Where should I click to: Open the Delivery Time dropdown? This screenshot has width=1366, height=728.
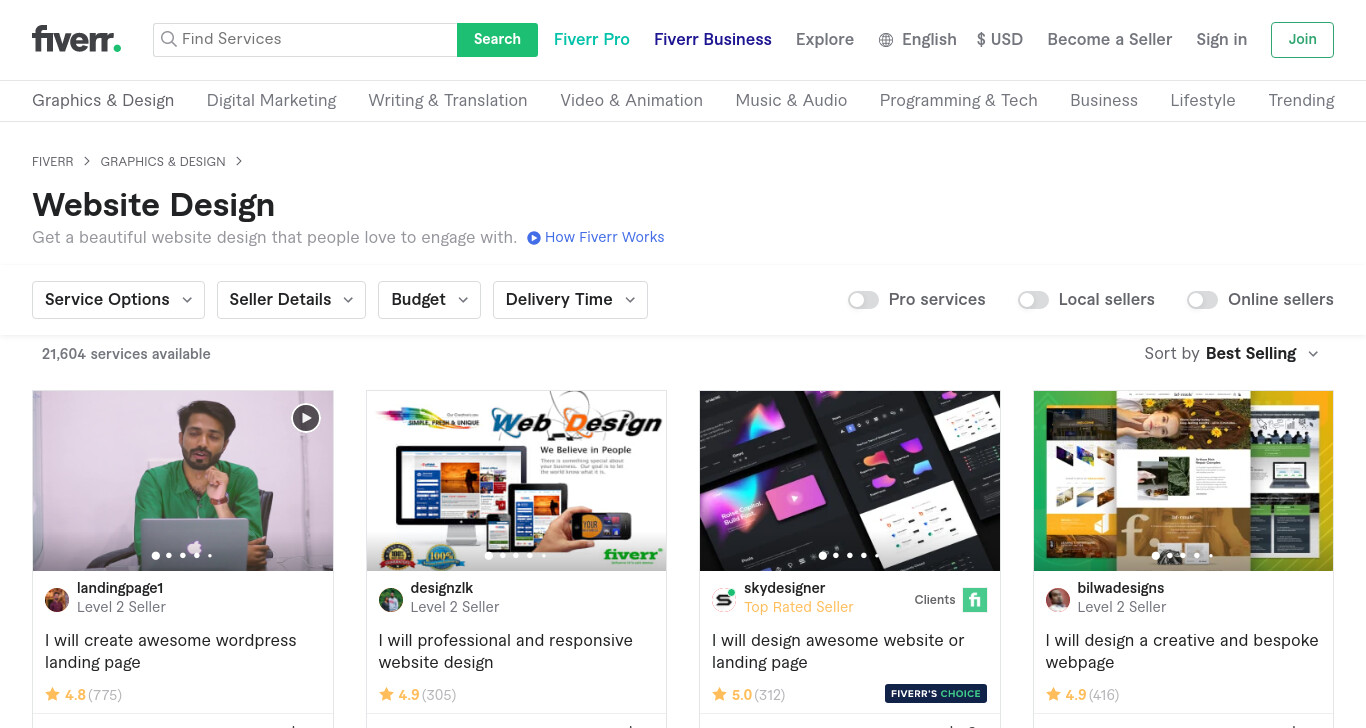570,300
